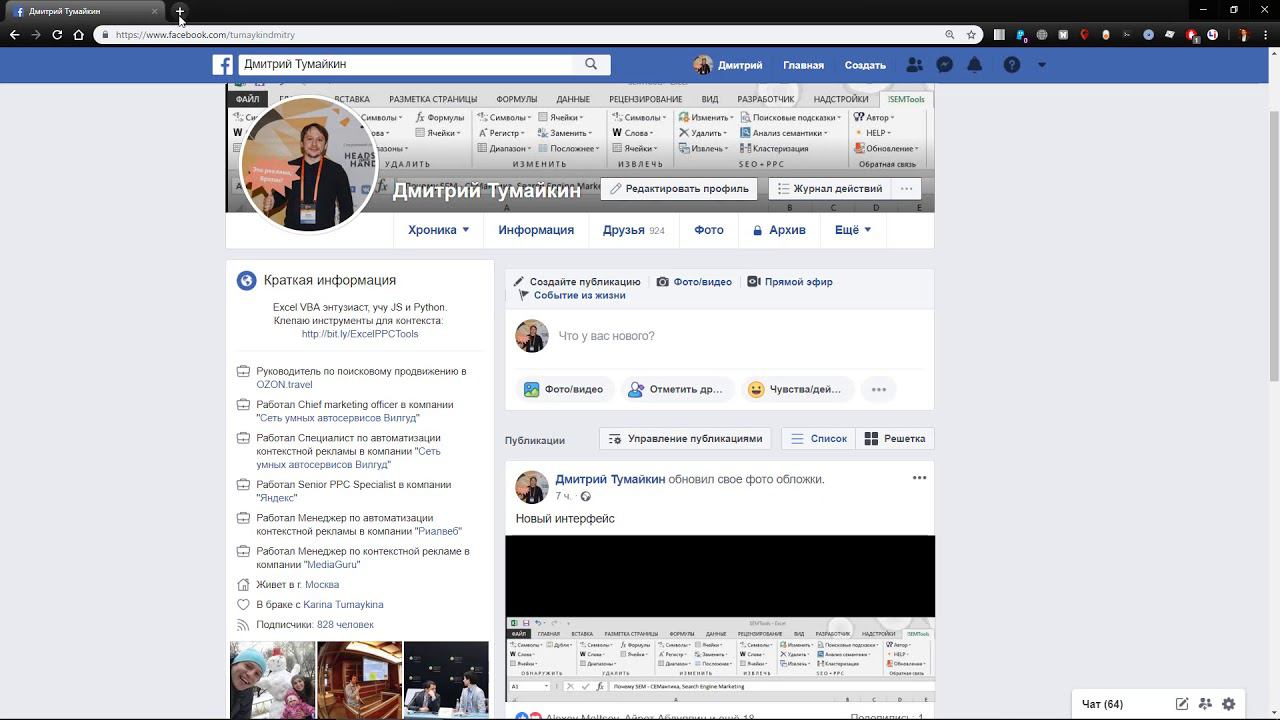Click the zoom magnifier icon in address bar
Viewport: 1280px width, 720px height.
950,35
